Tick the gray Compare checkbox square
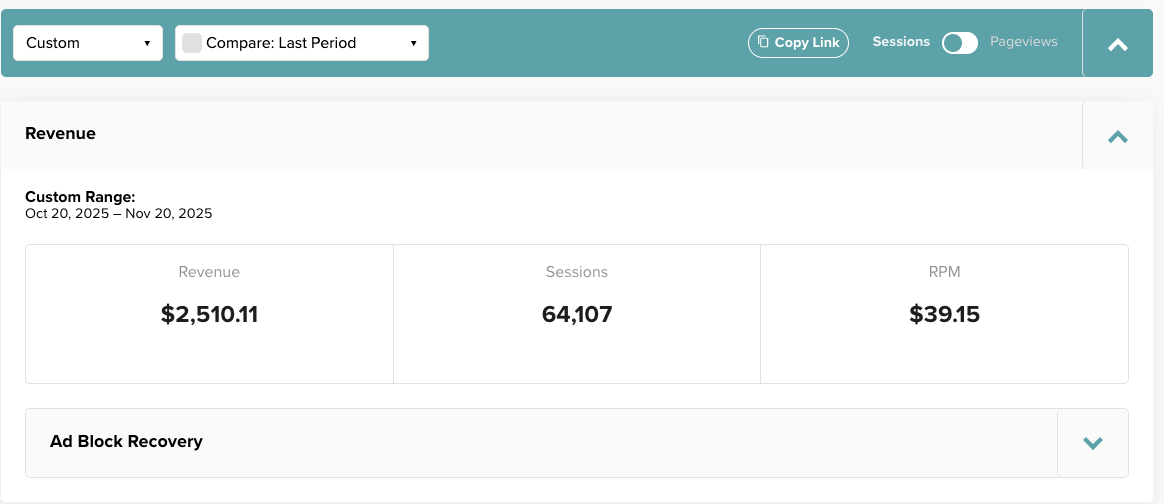The image size is (1164, 504). coord(192,43)
